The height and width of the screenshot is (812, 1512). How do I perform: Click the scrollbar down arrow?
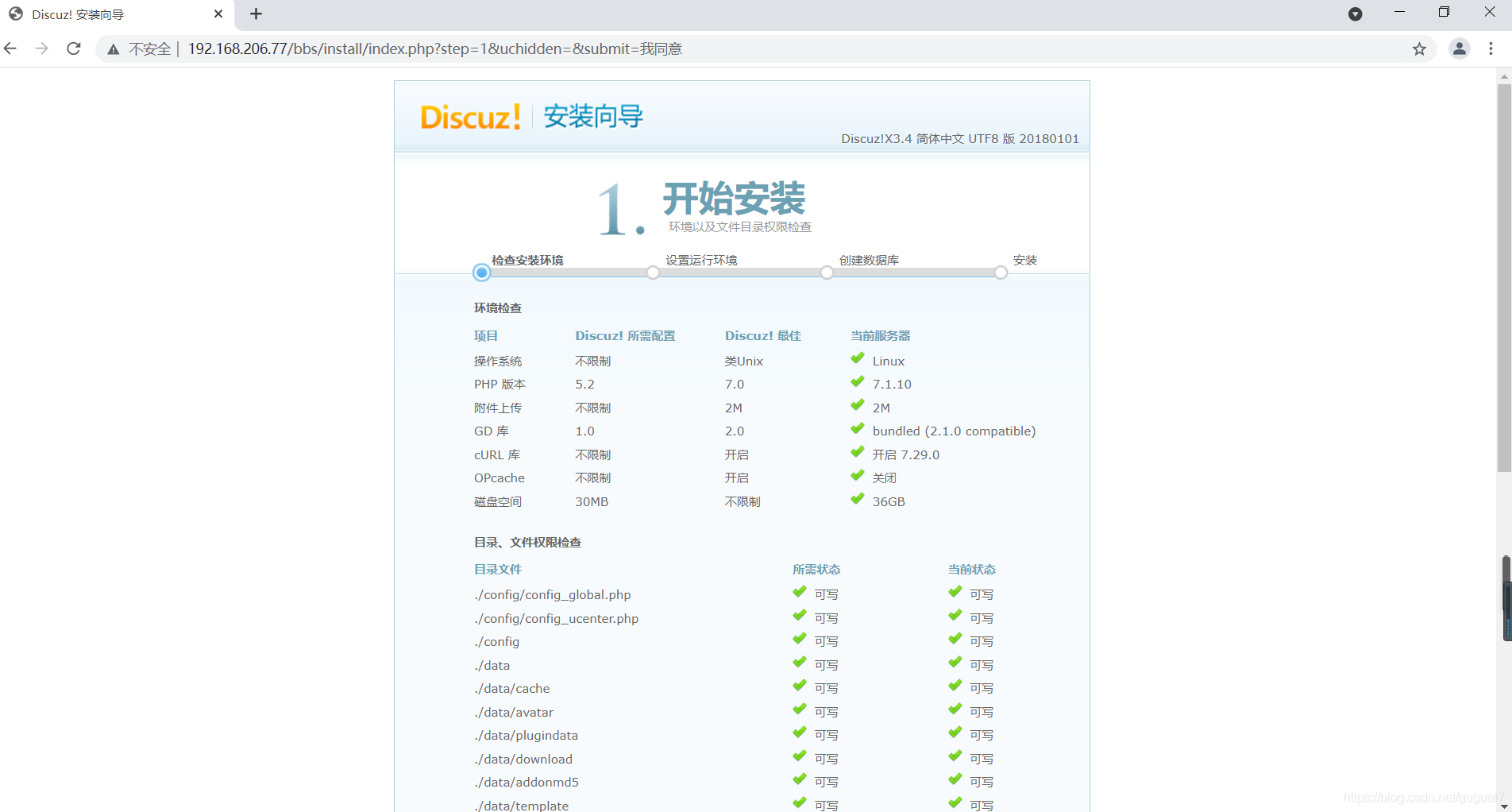1504,805
